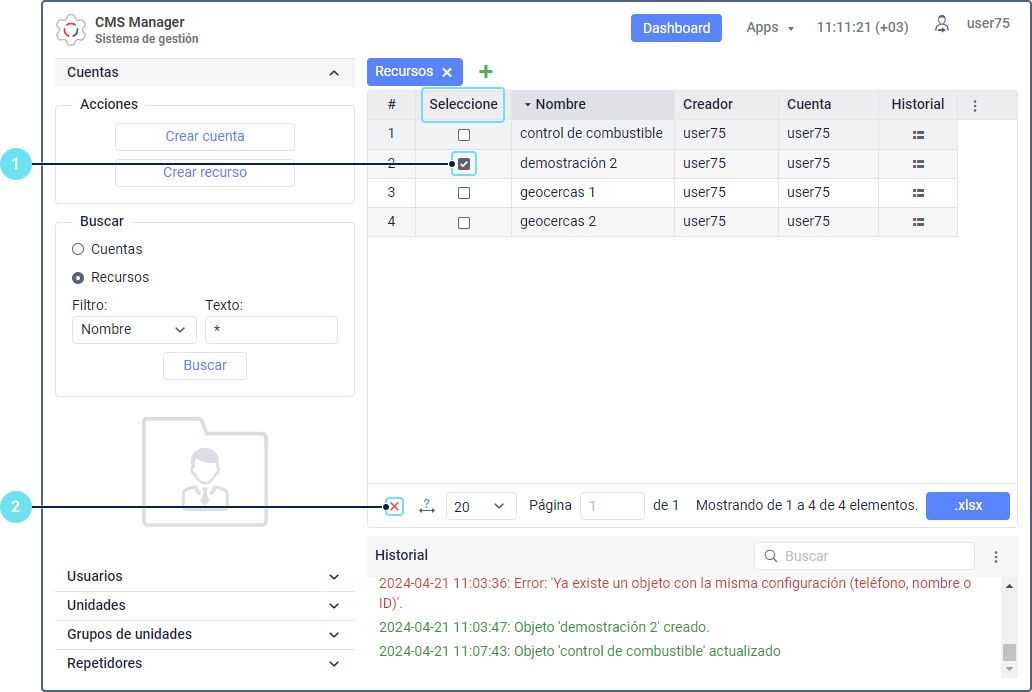The height and width of the screenshot is (692, 1032).
Task: Check the 'control de combustible' checkbox
Action: [x=464, y=134]
